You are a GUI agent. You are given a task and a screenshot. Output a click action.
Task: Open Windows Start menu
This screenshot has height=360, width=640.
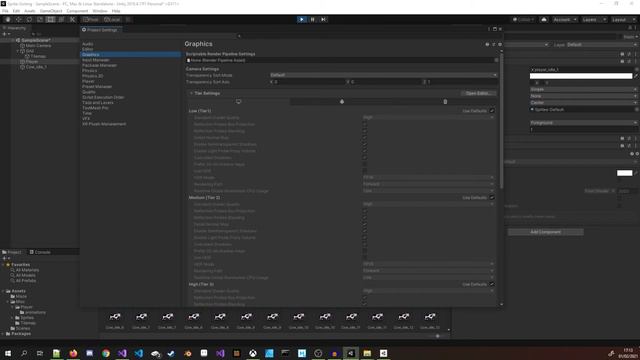point(8,353)
